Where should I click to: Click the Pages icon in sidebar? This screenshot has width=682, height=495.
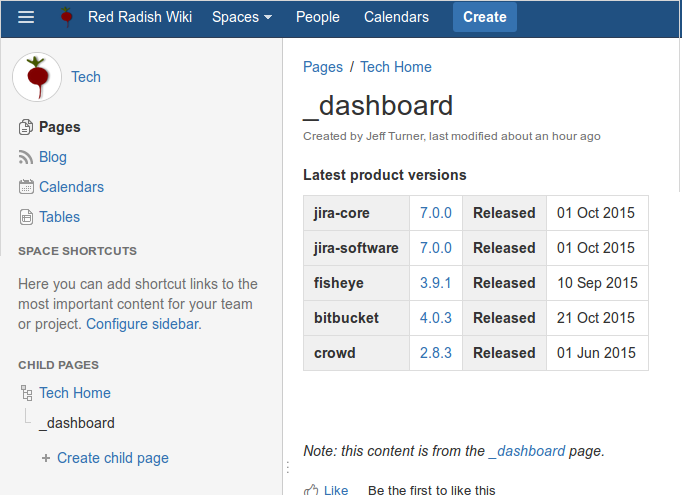point(26,127)
